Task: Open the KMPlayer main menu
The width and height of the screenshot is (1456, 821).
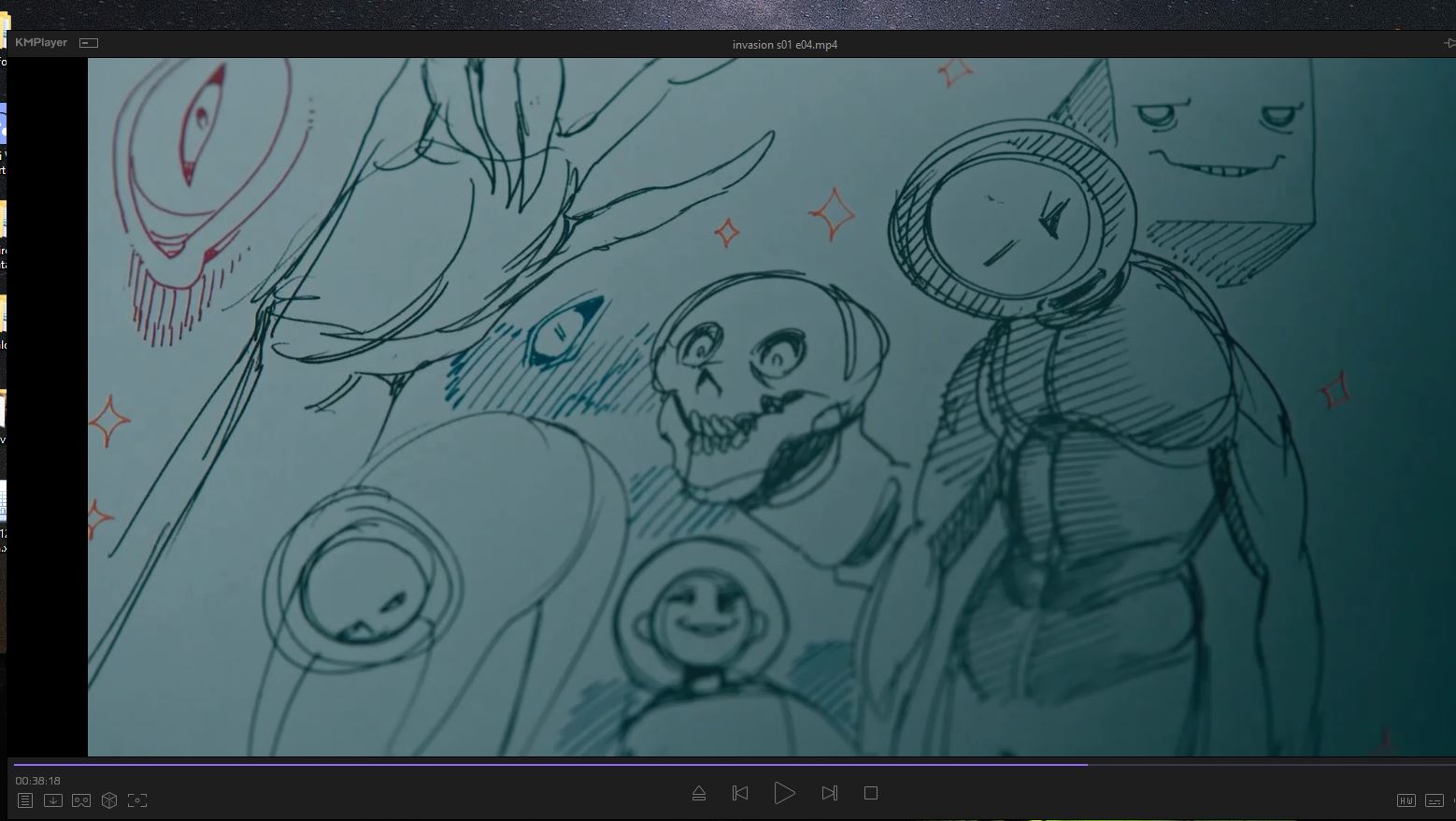Action: (x=41, y=43)
